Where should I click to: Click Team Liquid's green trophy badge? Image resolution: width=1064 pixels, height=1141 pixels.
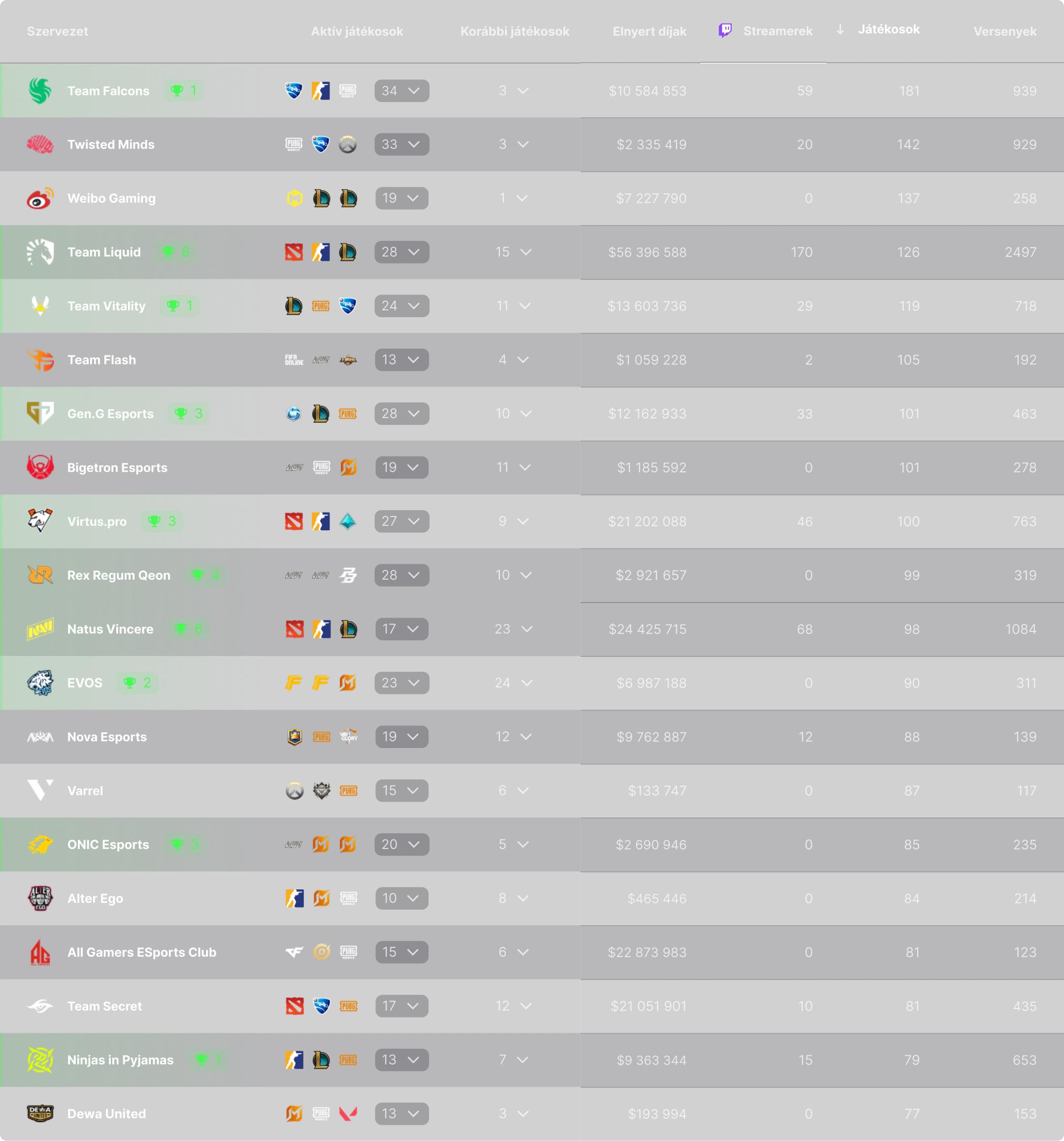tap(176, 252)
